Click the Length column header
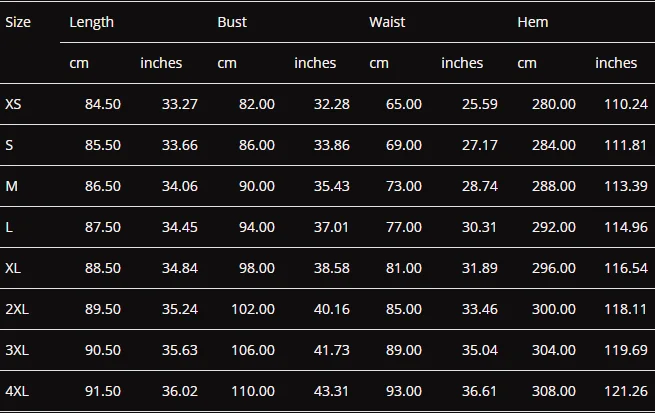The height and width of the screenshot is (413, 655). coord(91,22)
